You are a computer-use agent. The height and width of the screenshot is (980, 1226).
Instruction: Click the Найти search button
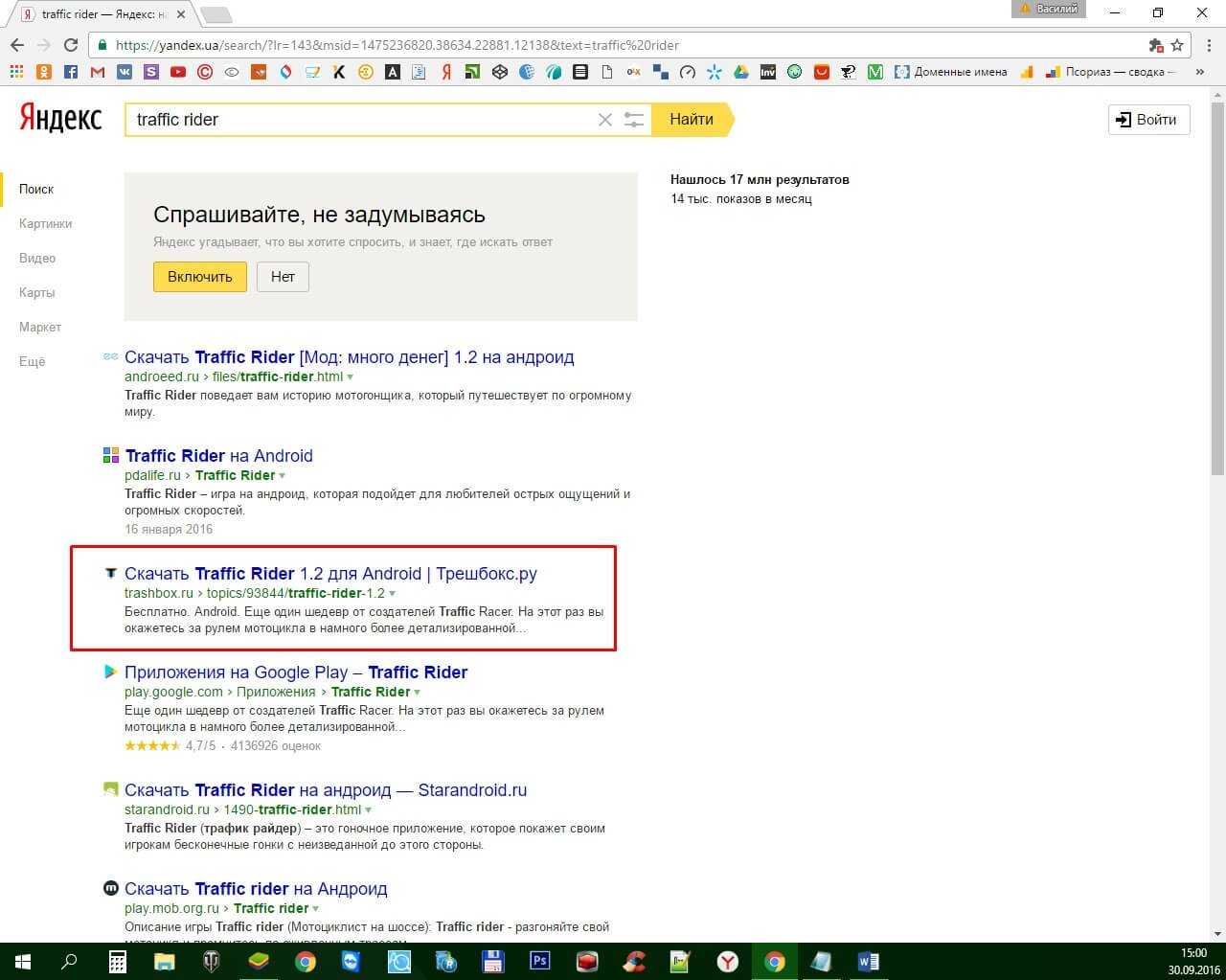(692, 120)
